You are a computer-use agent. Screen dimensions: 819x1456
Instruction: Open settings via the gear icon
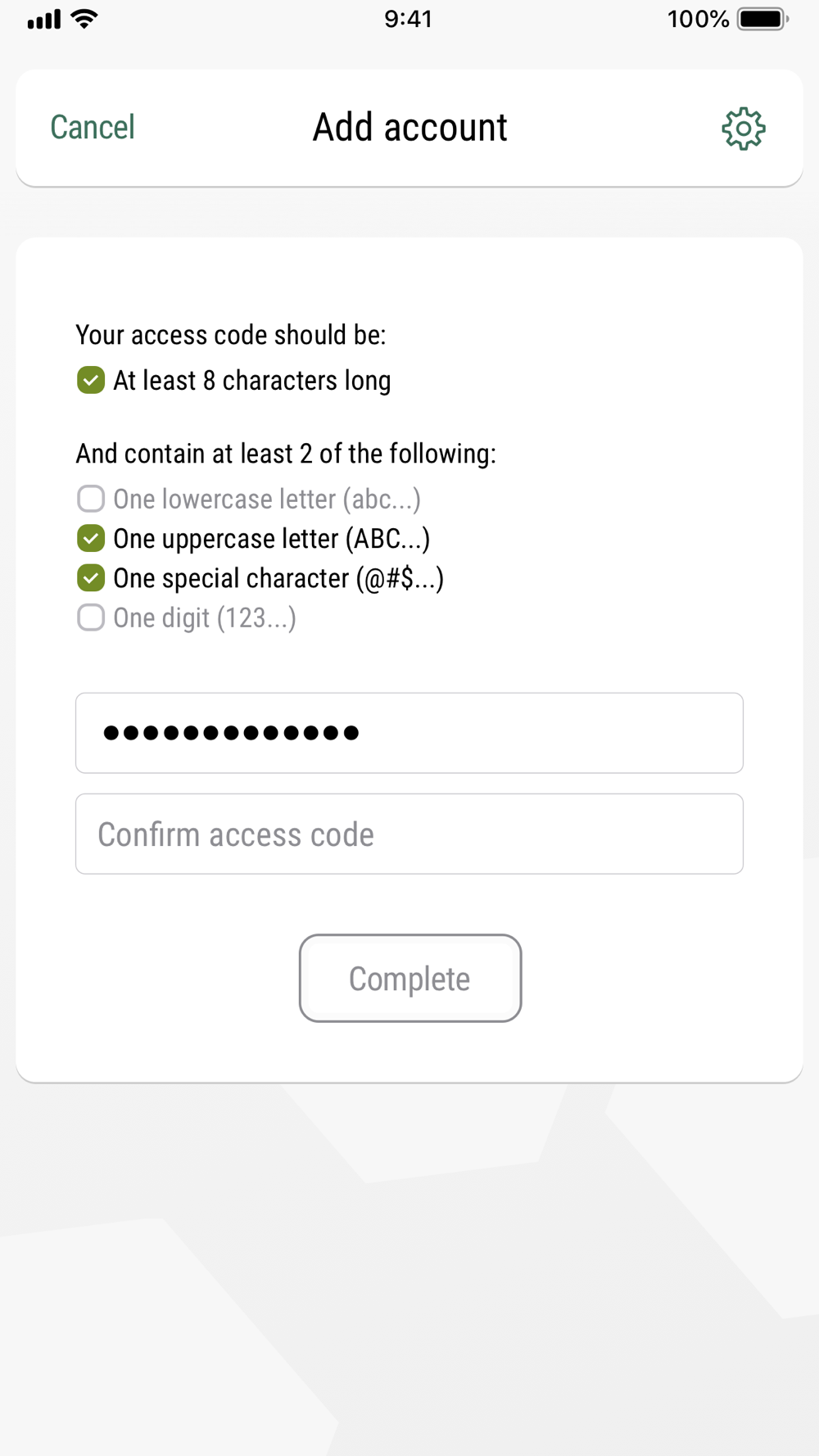743,129
